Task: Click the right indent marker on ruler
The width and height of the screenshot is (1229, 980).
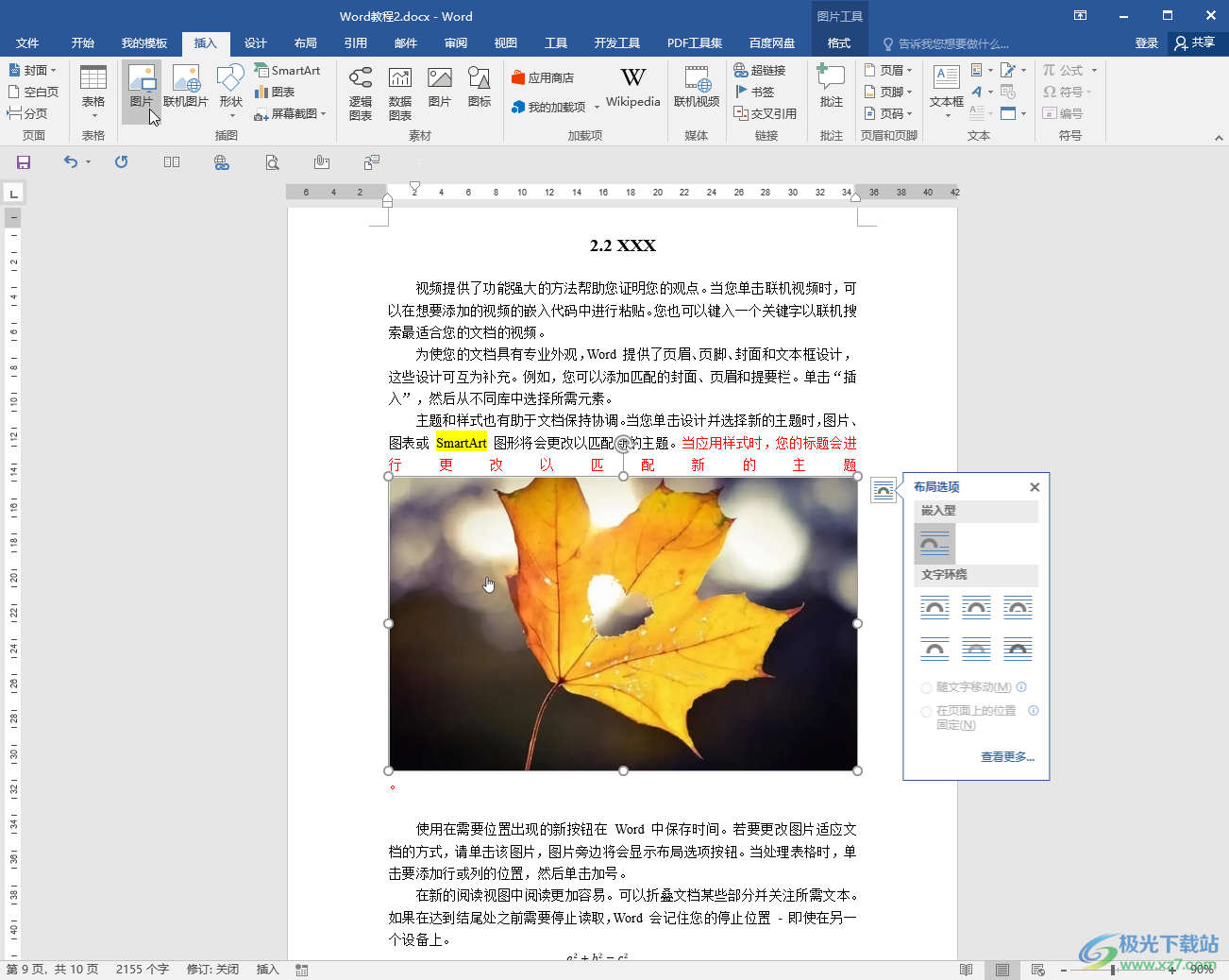Action: 855,197
